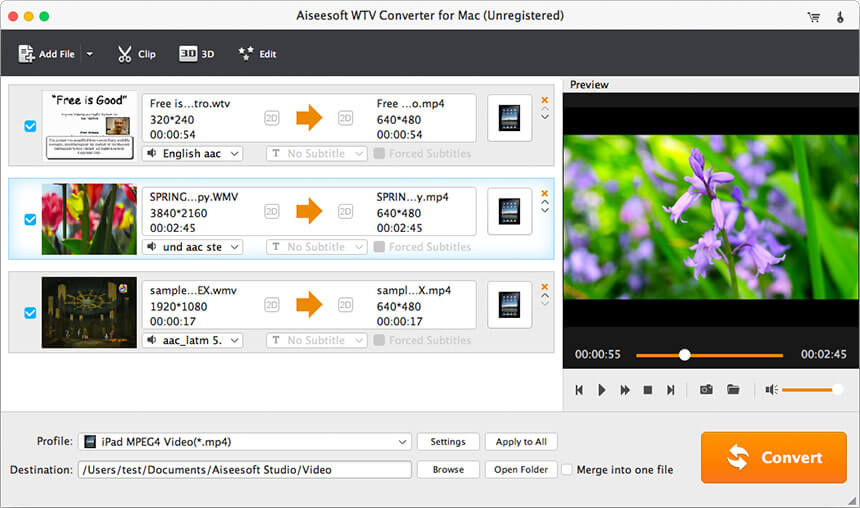The image size is (860, 508).
Task: Seek on the preview progress slider
Action: click(x=709, y=355)
